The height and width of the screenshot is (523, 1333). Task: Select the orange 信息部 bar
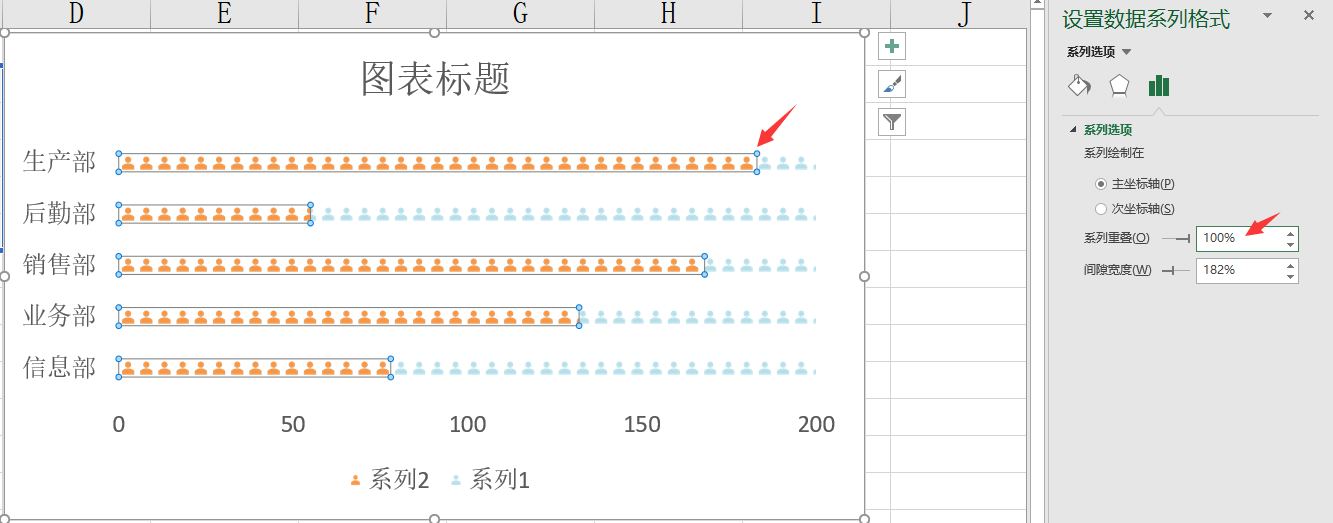(x=254, y=368)
